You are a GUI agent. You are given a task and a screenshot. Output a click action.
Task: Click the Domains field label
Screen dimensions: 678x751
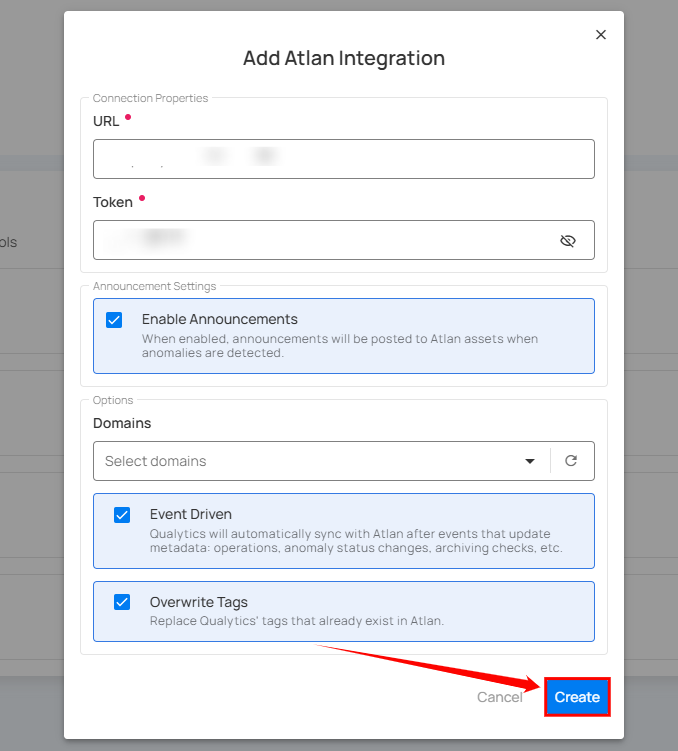tap(122, 423)
